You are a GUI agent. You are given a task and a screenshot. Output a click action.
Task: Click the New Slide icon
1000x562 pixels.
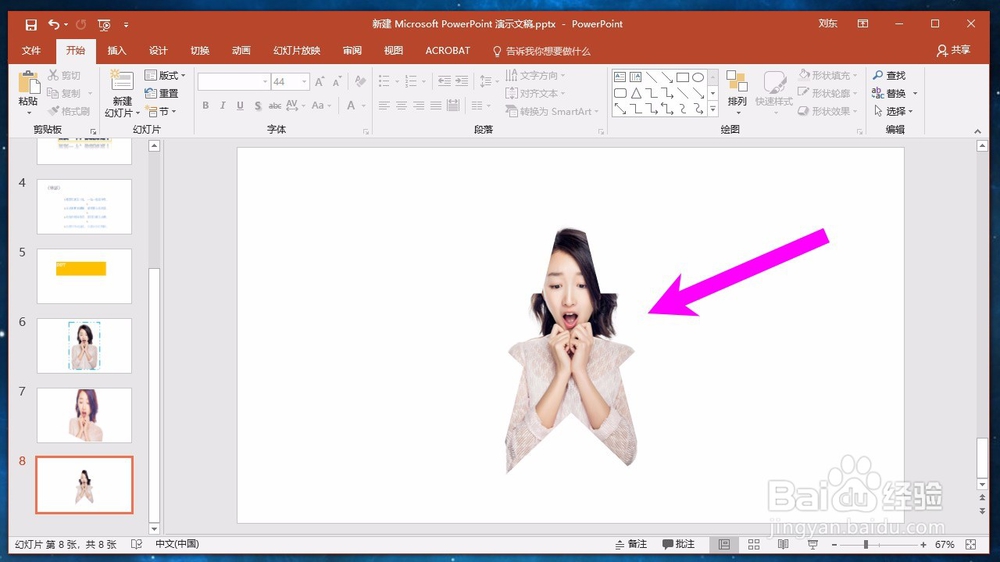tap(122, 81)
